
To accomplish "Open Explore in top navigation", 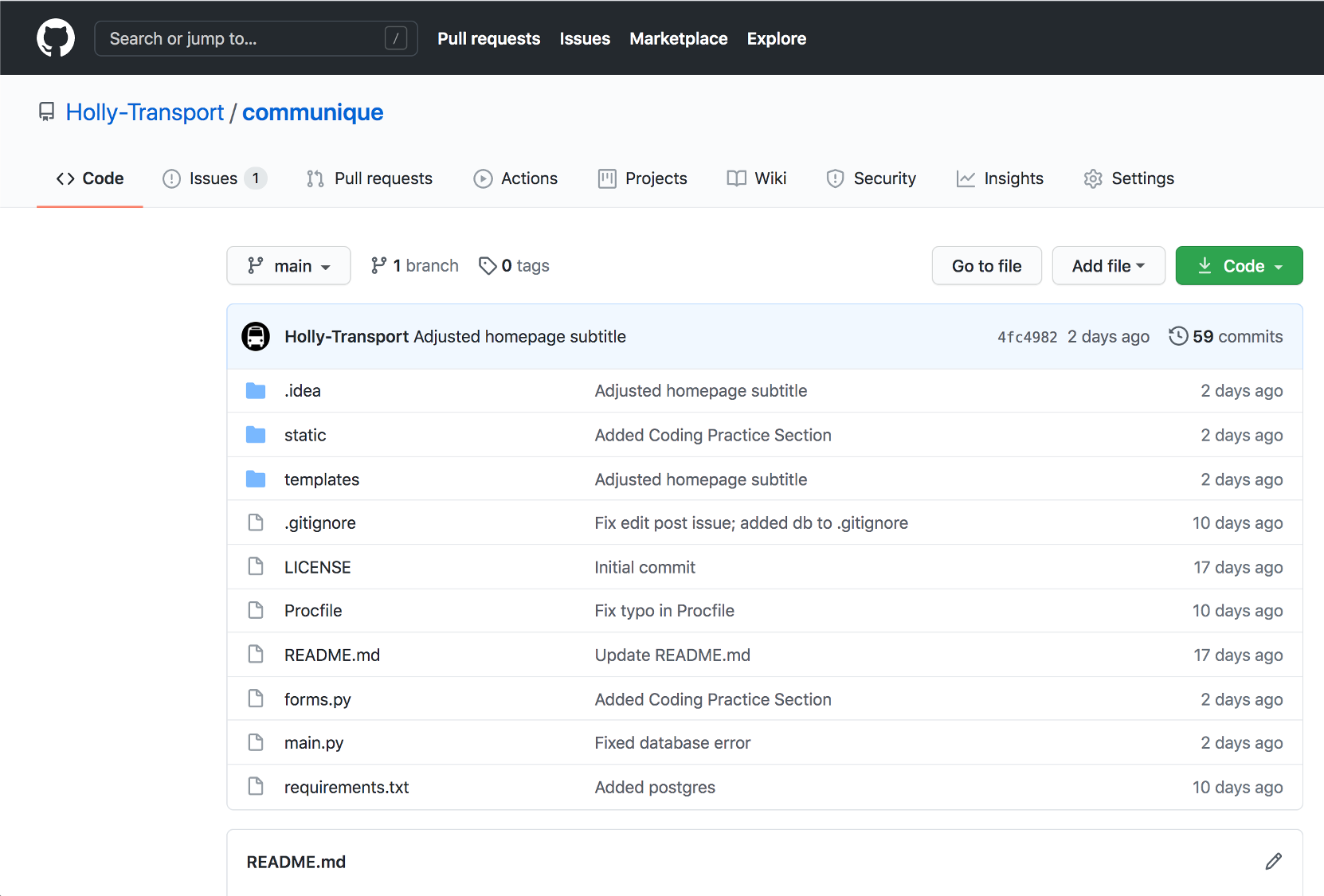I will [x=776, y=38].
